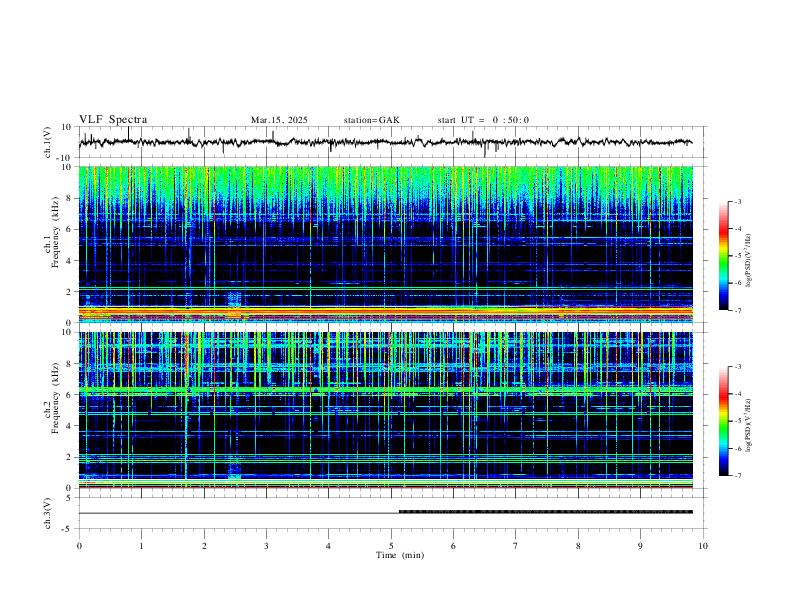Click the green 6 kHz horizontal line in ch.2
This screenshot has height=612, width=792.
pos(385,390)
